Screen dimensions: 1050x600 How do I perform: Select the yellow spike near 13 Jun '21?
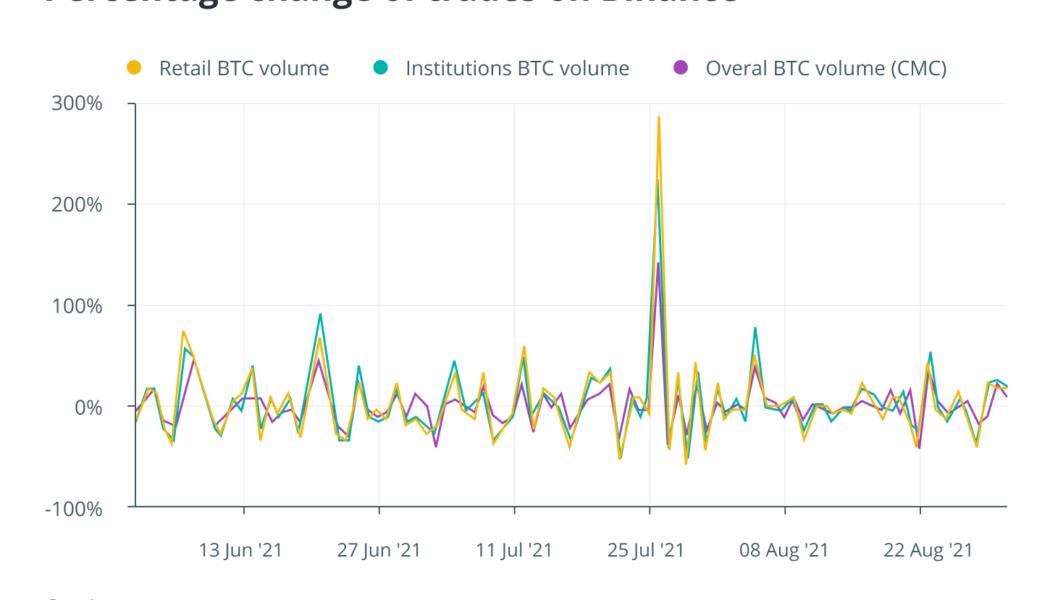[182, 331]
